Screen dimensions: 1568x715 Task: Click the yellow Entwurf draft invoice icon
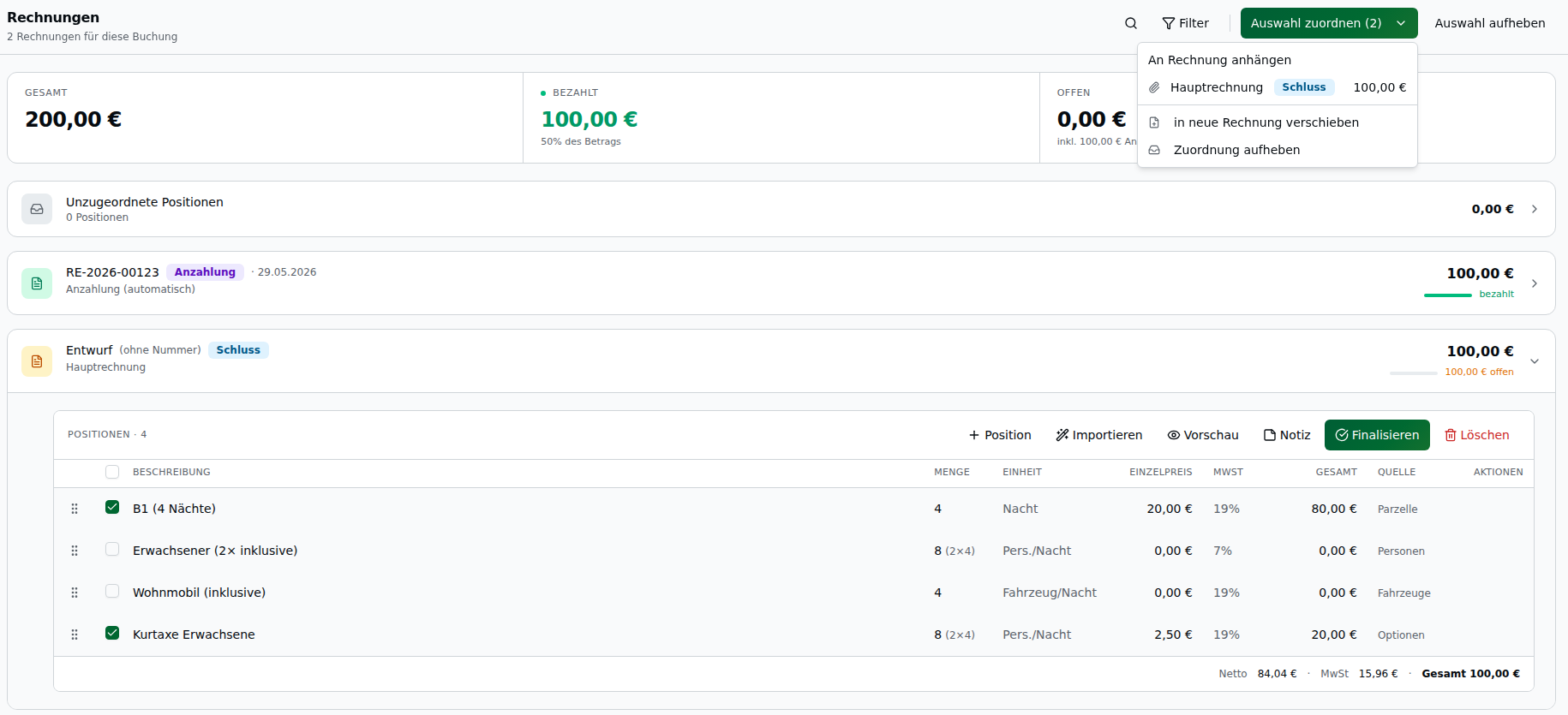(37, 361)
